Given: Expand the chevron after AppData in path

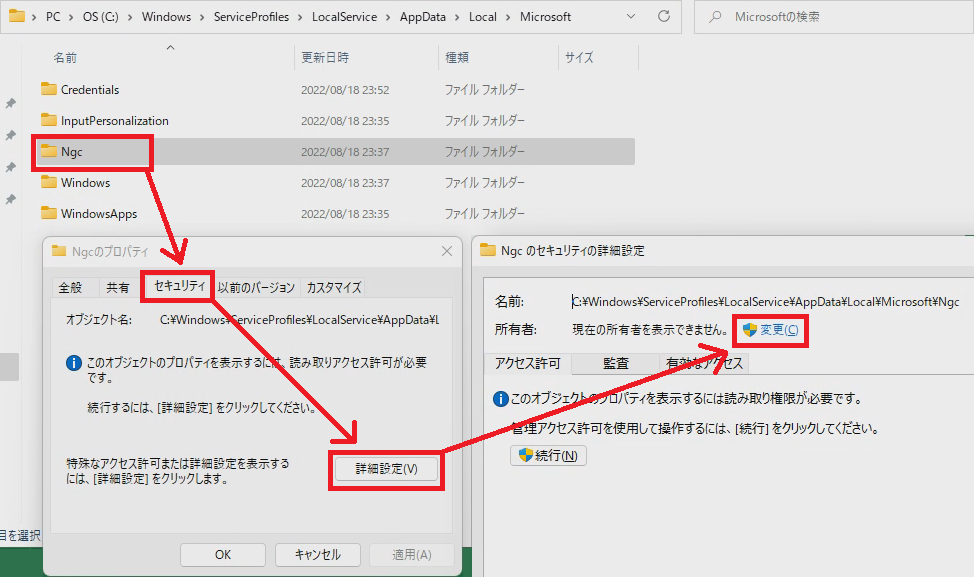Looking at the screenshot, I should point(457,17).
